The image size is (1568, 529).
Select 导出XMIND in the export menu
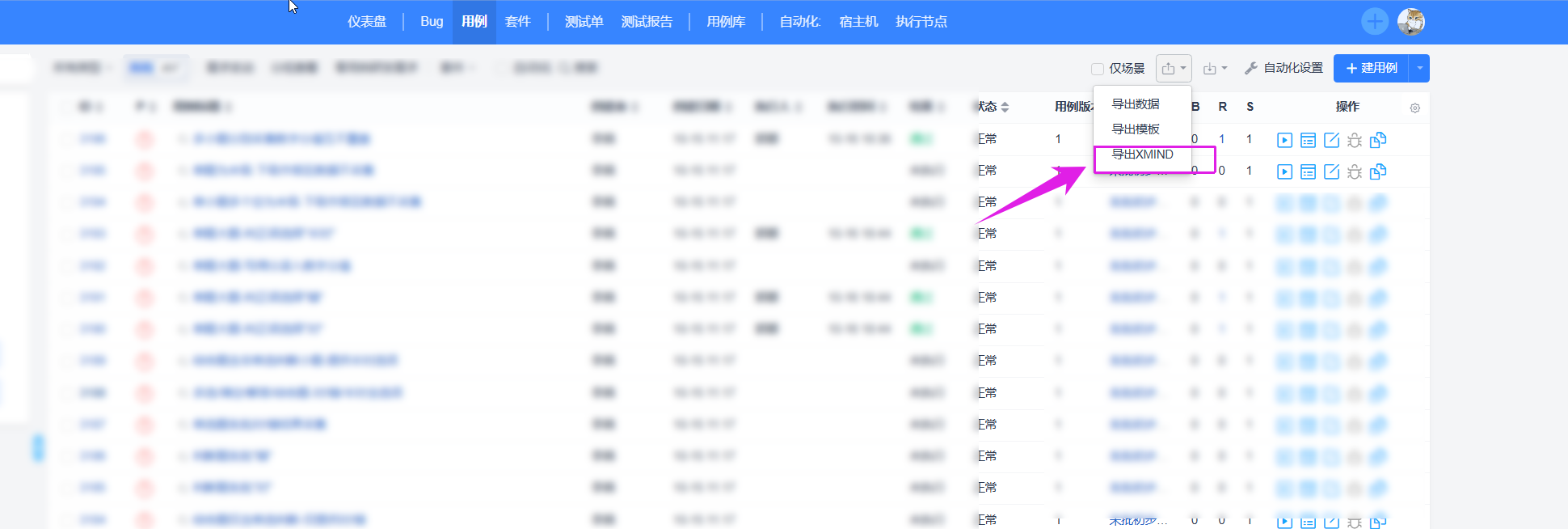point(1142,154)
